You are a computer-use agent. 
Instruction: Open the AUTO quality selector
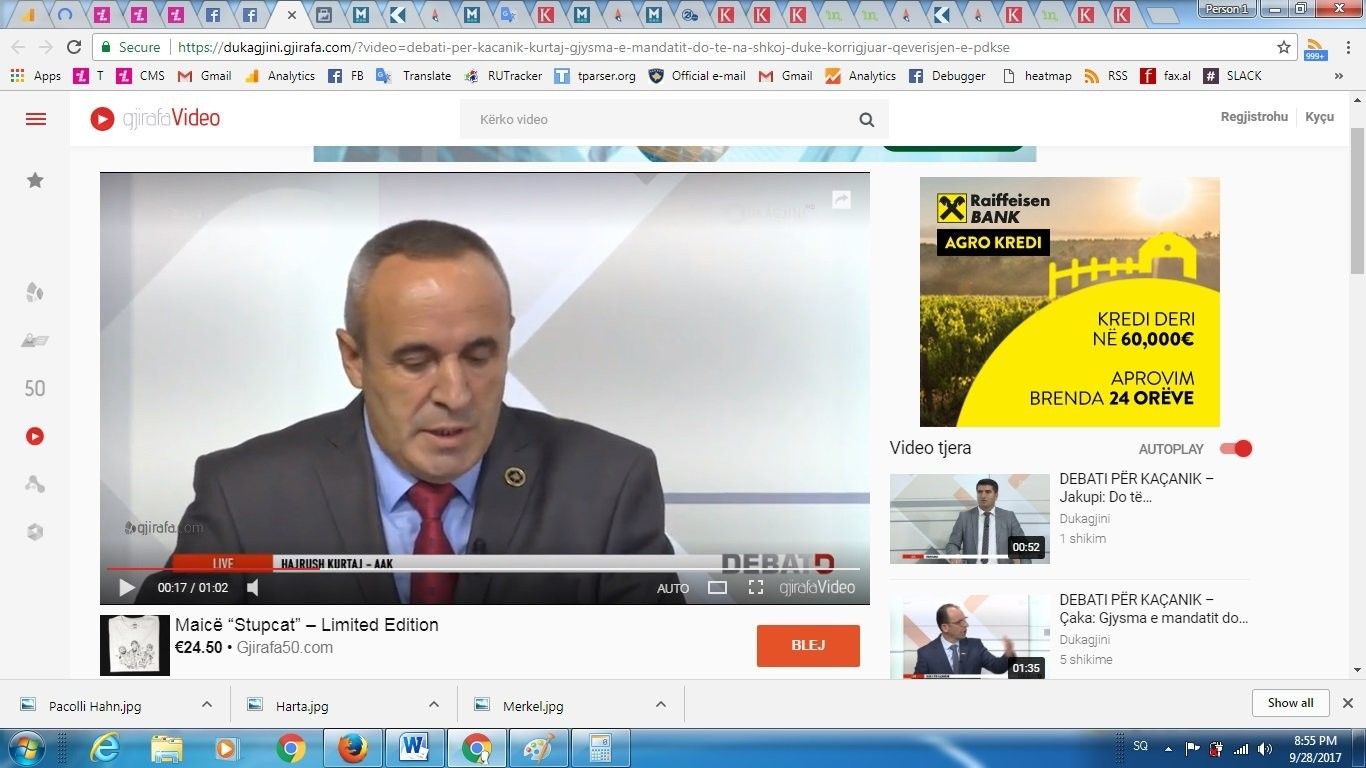tap(672, 589)
